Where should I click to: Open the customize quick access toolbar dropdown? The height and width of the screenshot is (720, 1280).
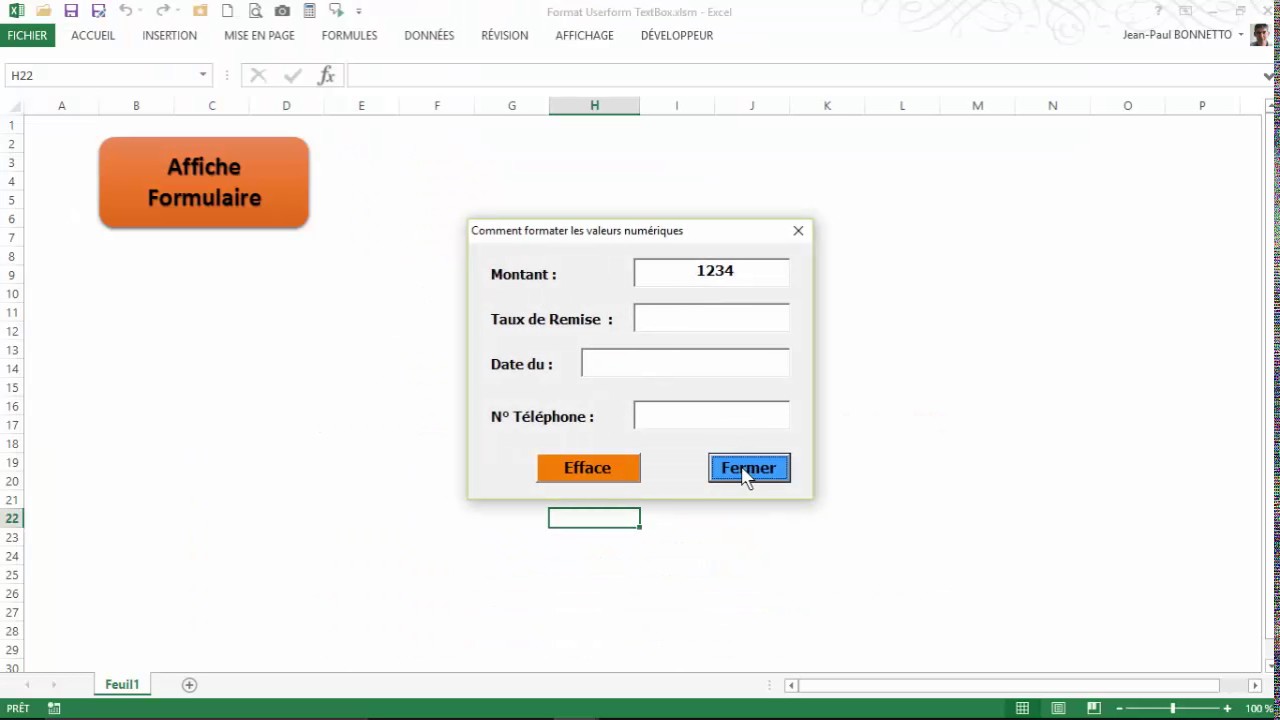359,12
